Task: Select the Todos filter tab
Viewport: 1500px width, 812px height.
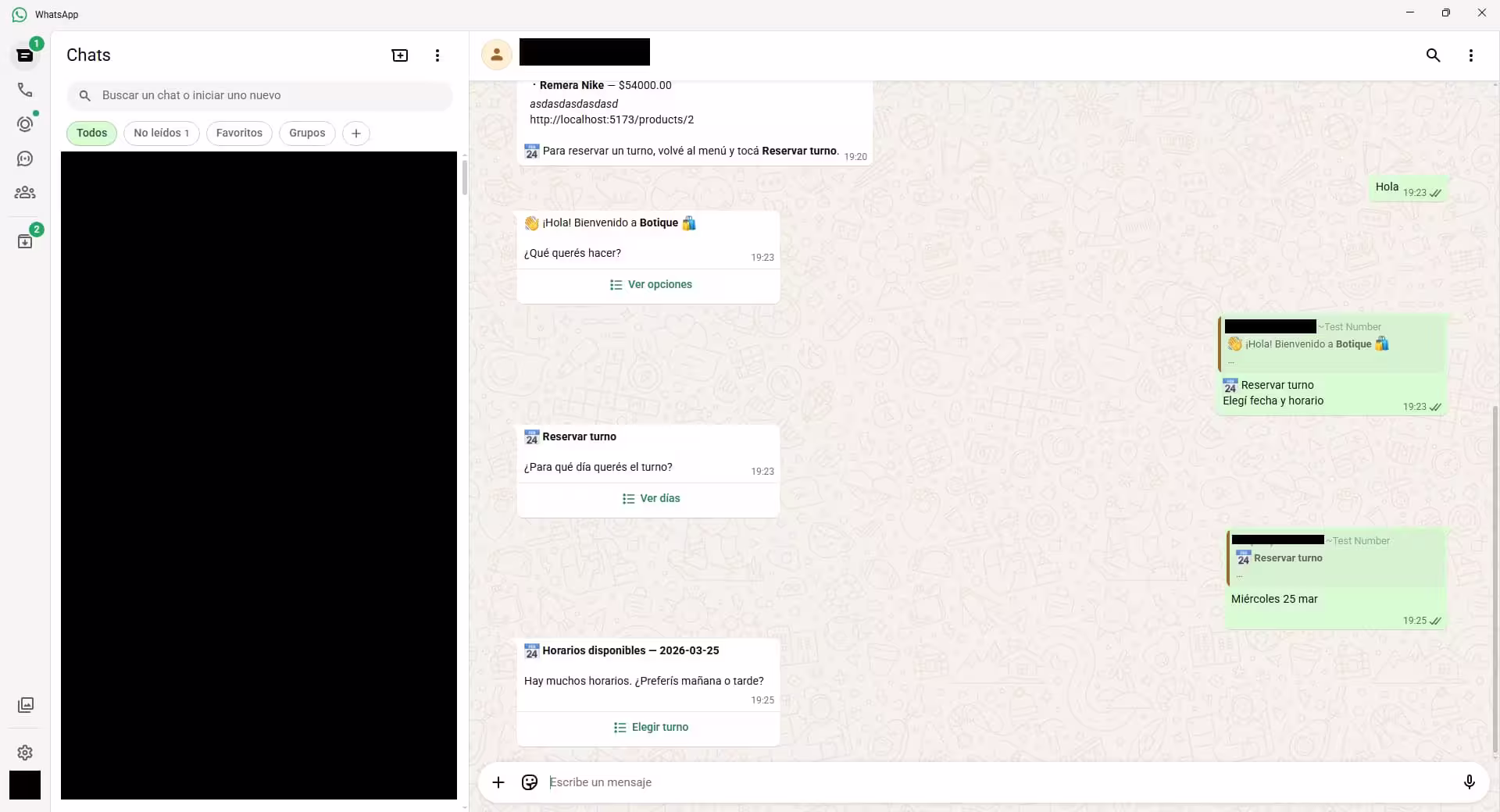Action: [x=91, y=133]
